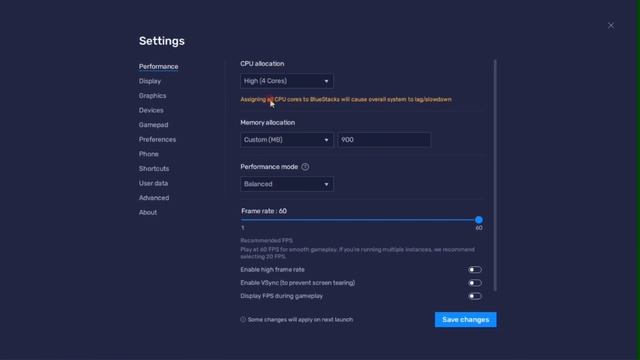Toggle Enable high frame rate

(x=475, y=270)
